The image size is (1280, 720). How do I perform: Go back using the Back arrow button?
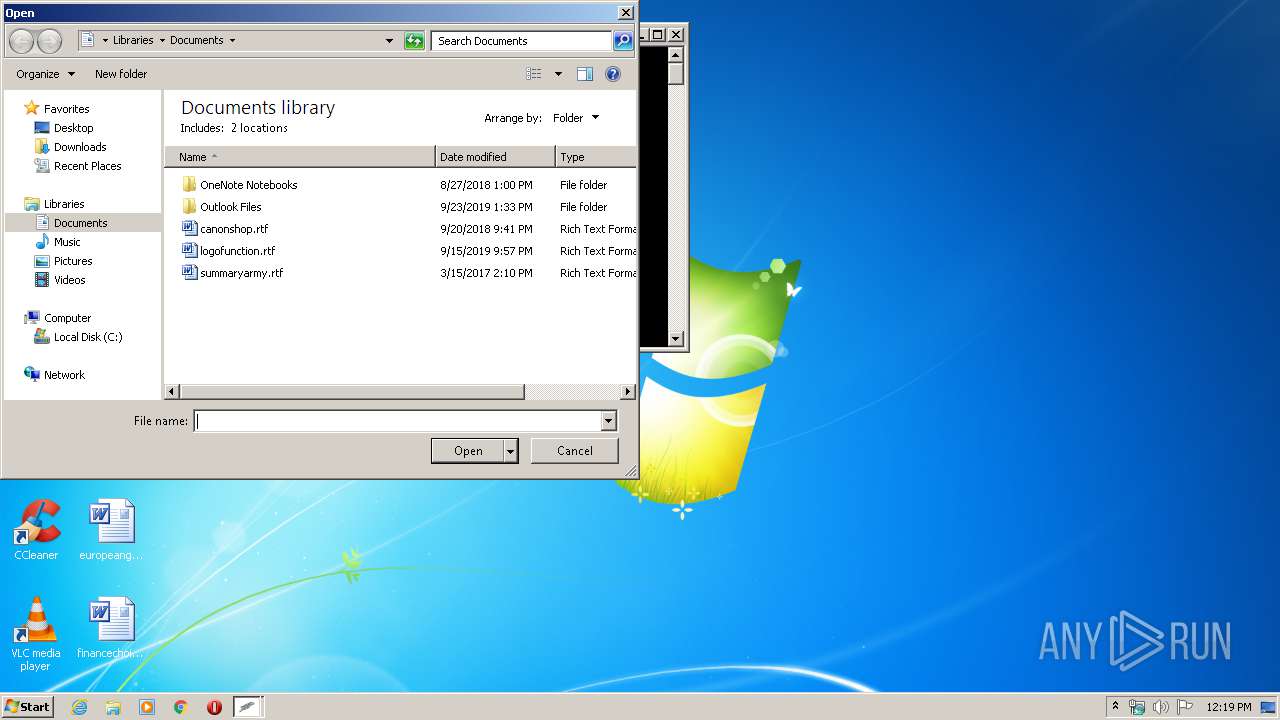click(x=21, y=41)
